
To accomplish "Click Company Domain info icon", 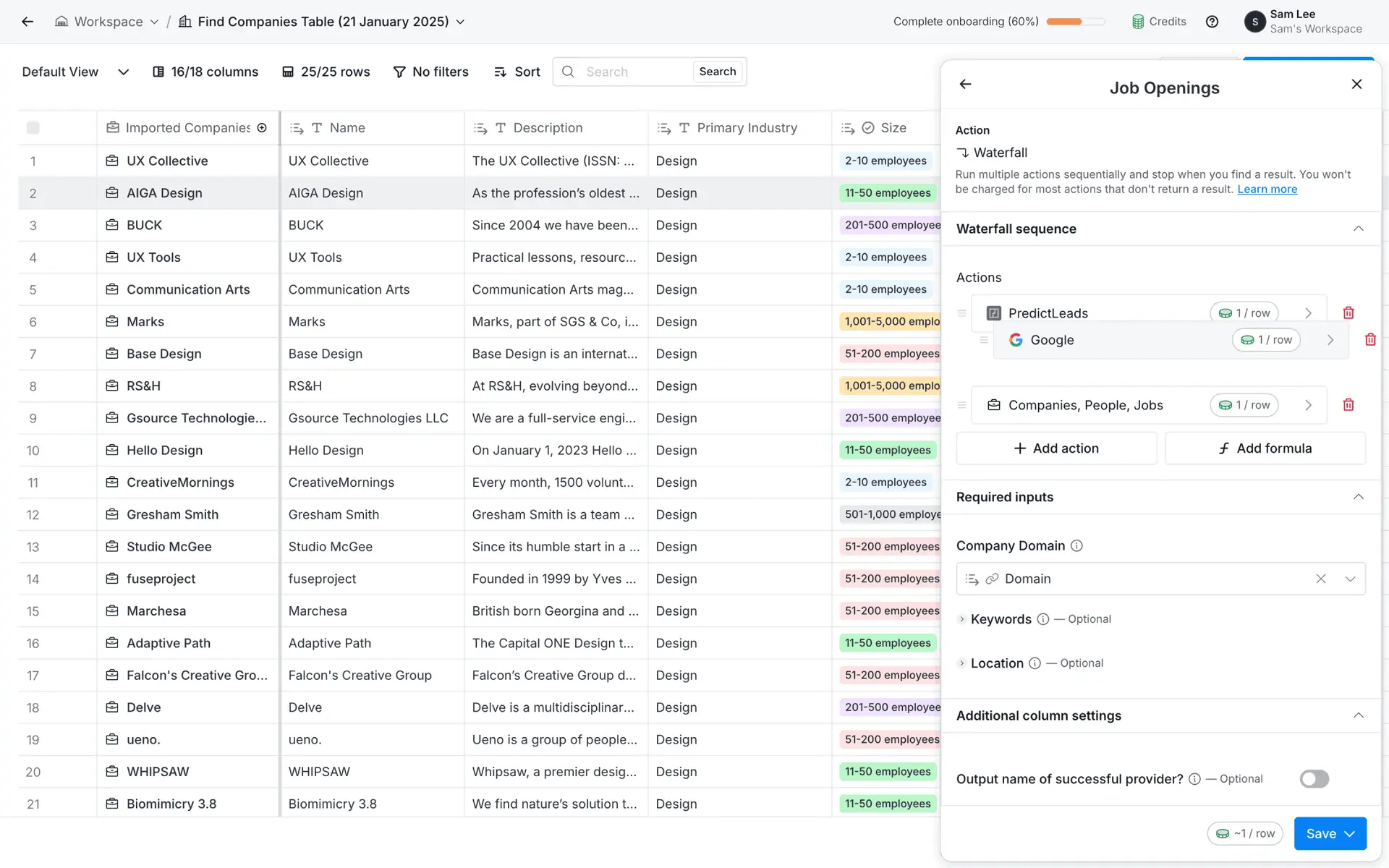I will coord(1076,546).
